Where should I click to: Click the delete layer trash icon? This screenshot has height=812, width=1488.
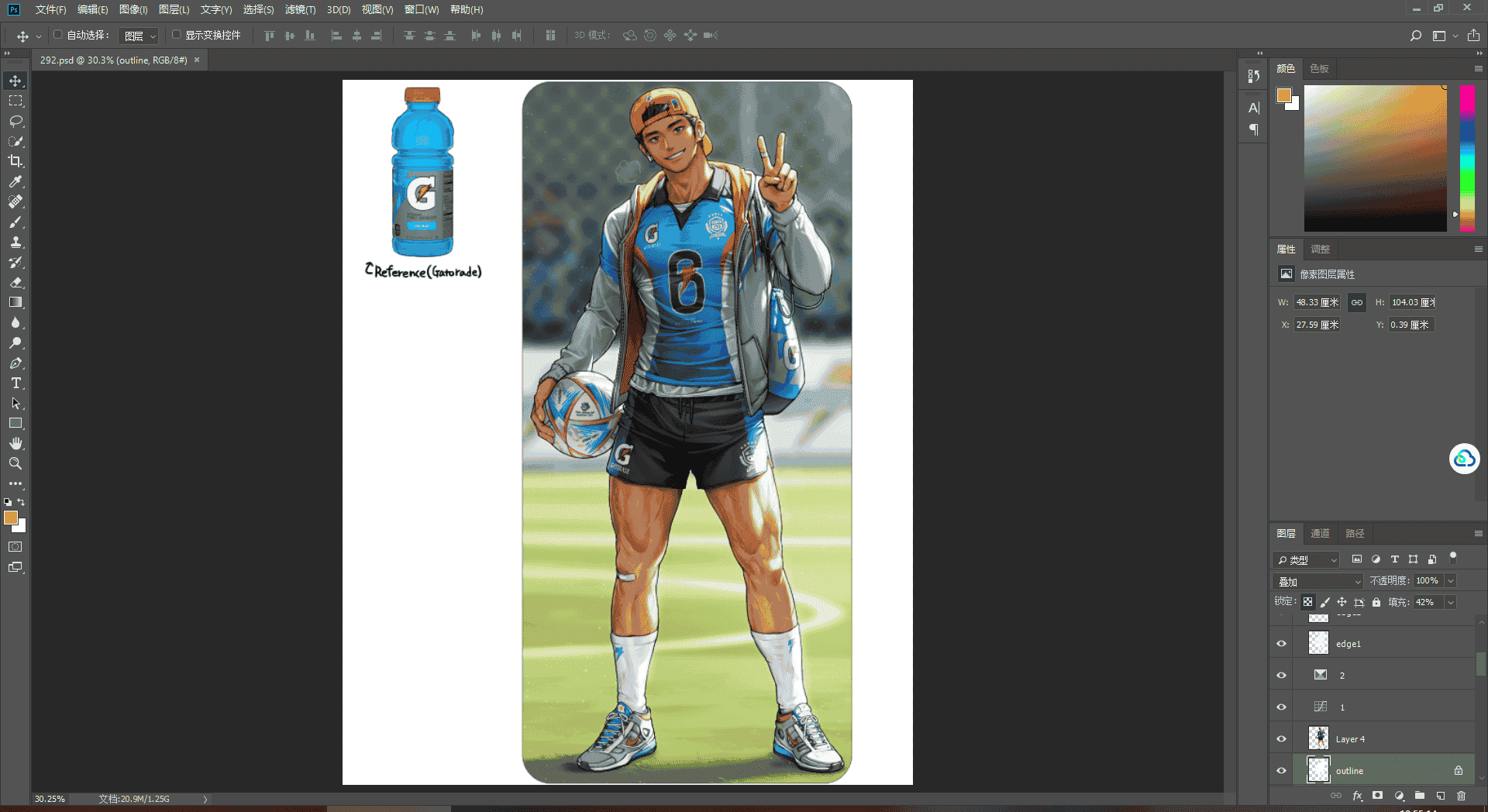click(1461, 796)
